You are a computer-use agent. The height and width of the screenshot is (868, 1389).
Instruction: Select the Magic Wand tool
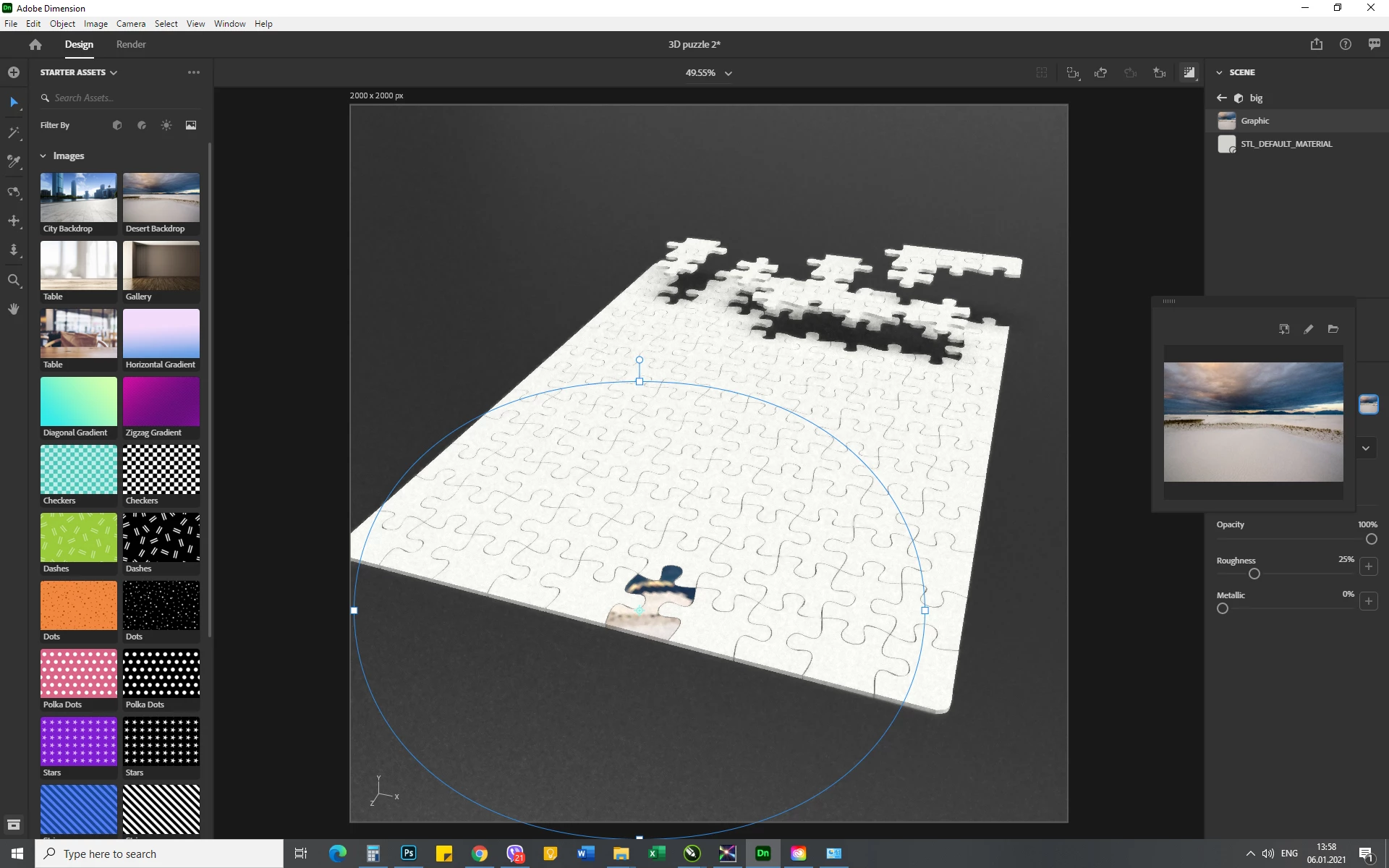(x=14, y=132)
